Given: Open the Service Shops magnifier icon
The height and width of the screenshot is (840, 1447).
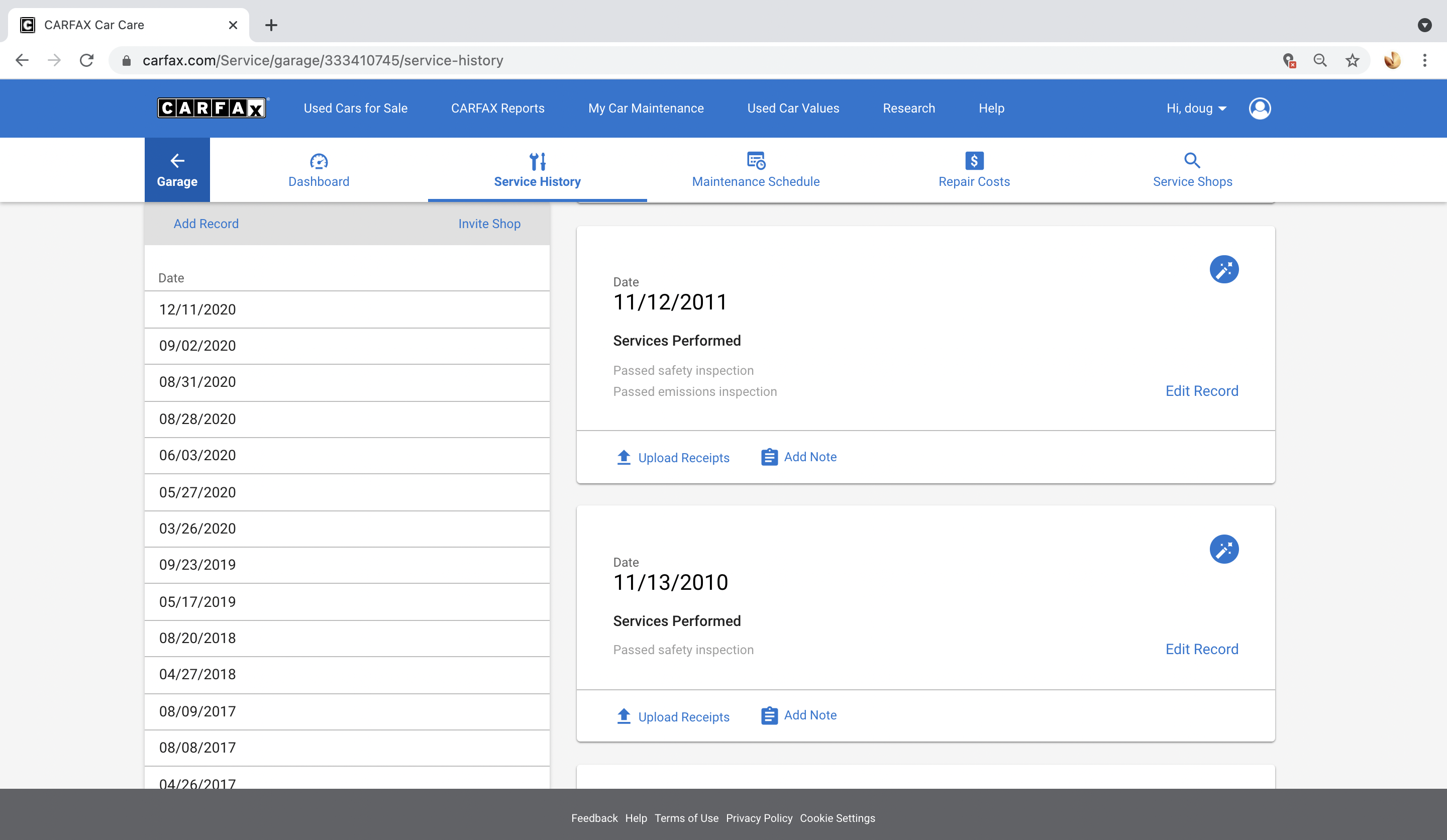Looking at the screenshot, I should pyautogui.click(x=1192, y=160).
